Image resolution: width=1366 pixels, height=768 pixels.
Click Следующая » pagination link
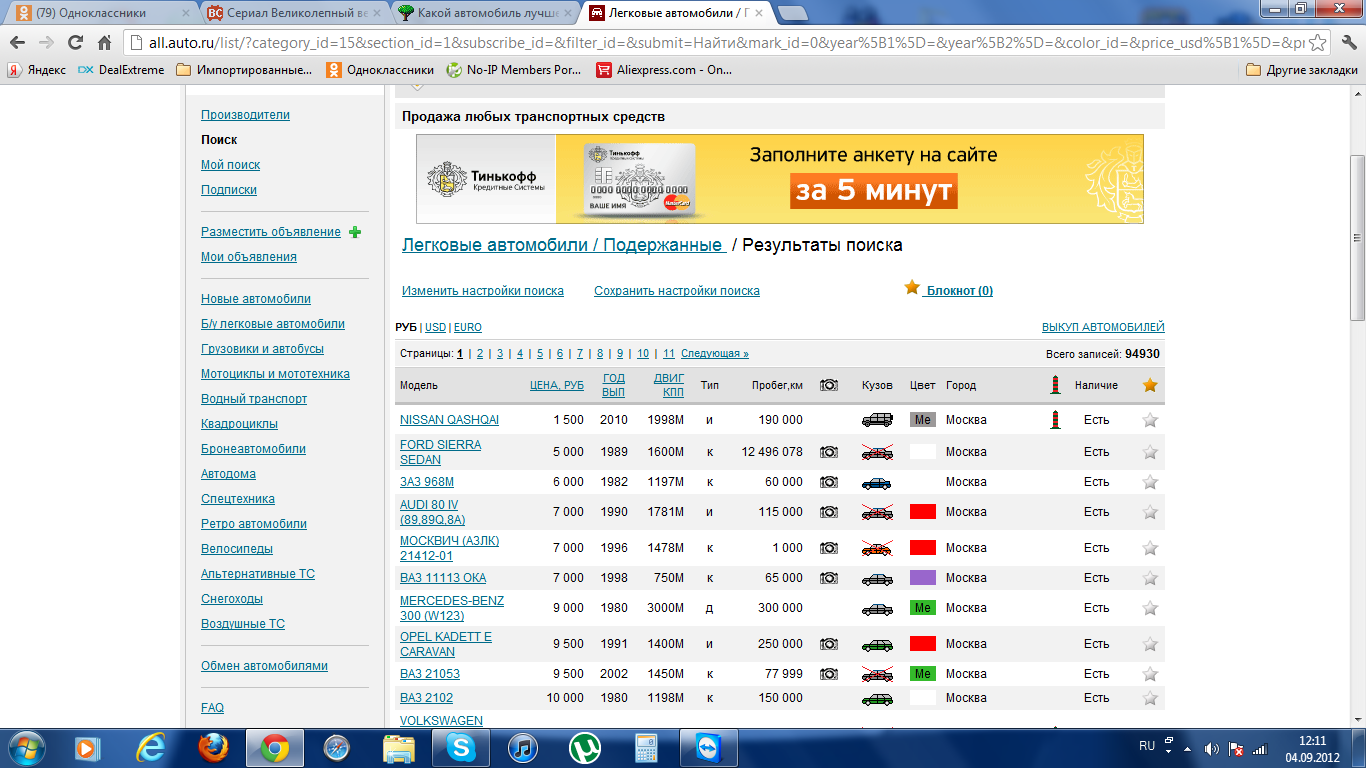coord(715,354)
